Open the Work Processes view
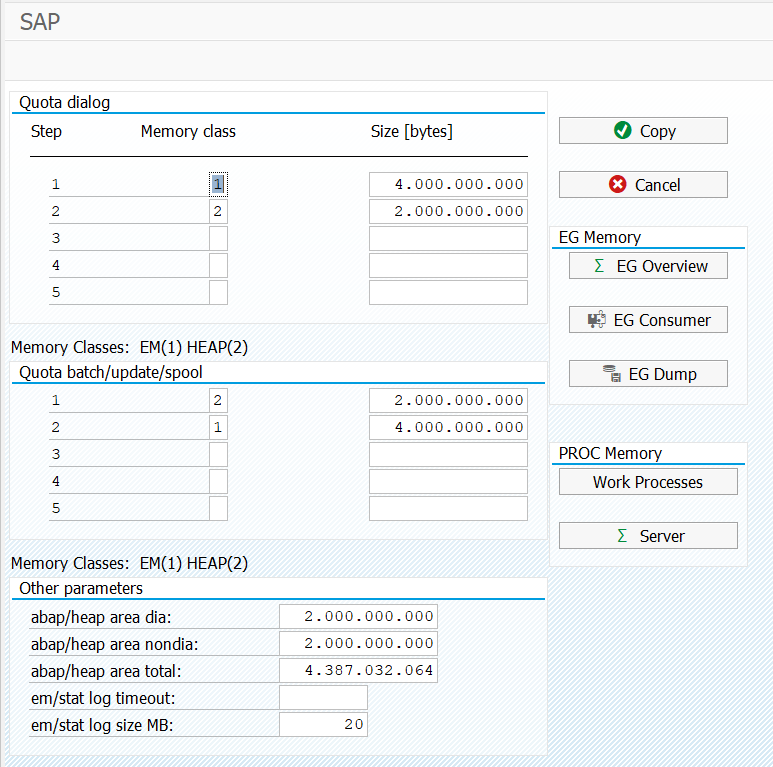This screenshot has width=773, height=767. (648, 482)
